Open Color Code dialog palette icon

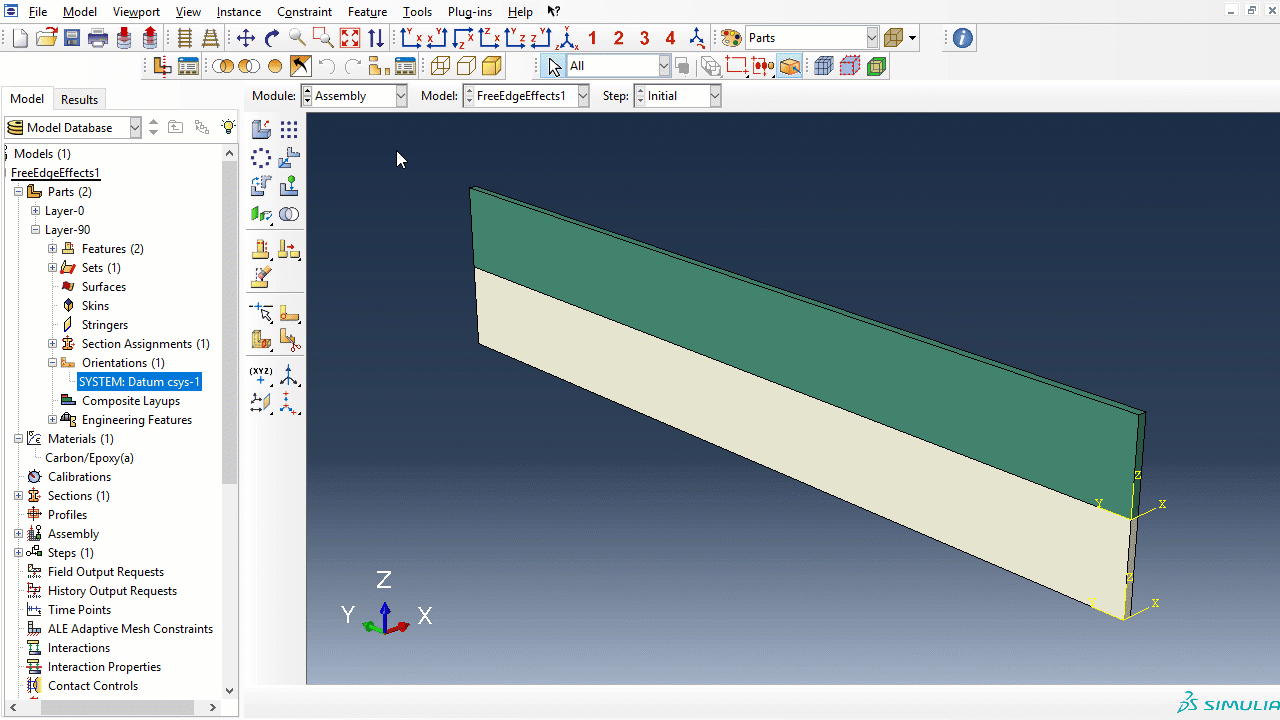pyautogui.click(x=731, y=38)
